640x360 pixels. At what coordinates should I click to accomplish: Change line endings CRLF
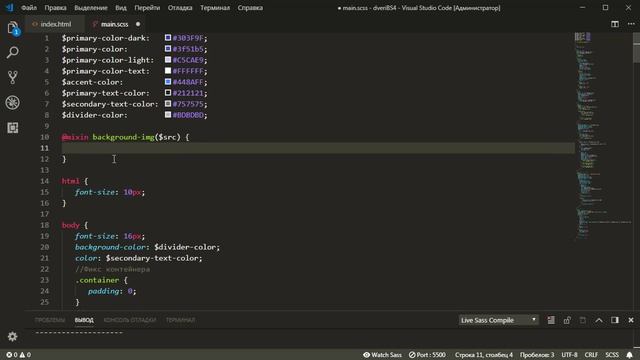[x=591, y=355]
